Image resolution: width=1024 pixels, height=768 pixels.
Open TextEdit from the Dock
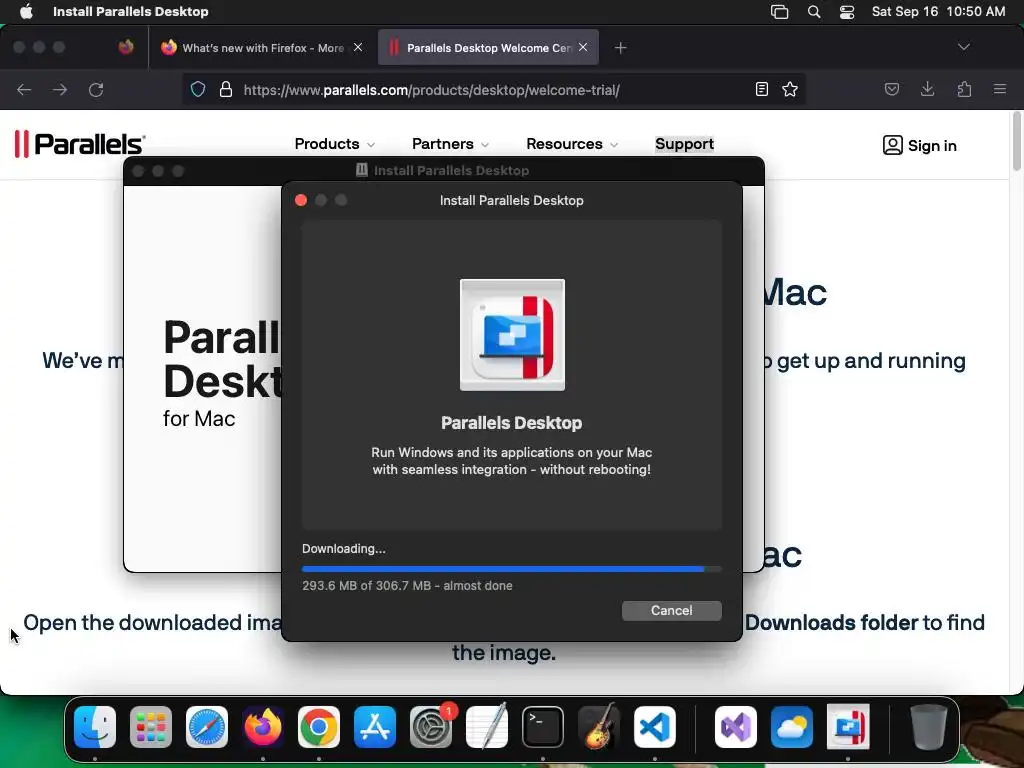[x=487, y=727]
